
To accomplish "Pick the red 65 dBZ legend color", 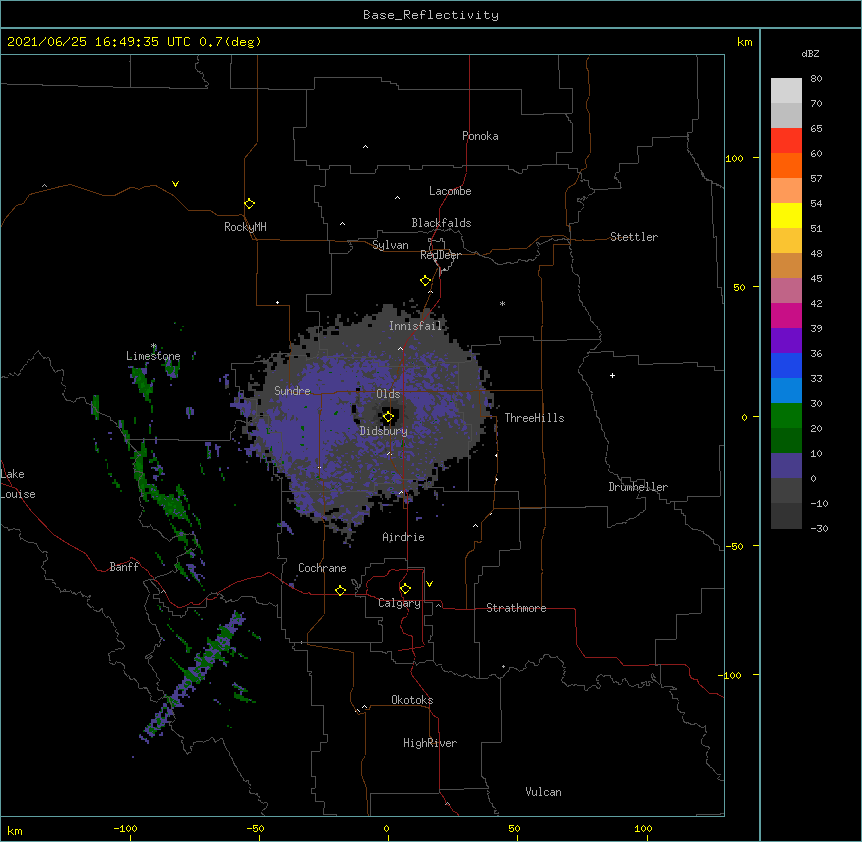I will [x=786, y=140].
